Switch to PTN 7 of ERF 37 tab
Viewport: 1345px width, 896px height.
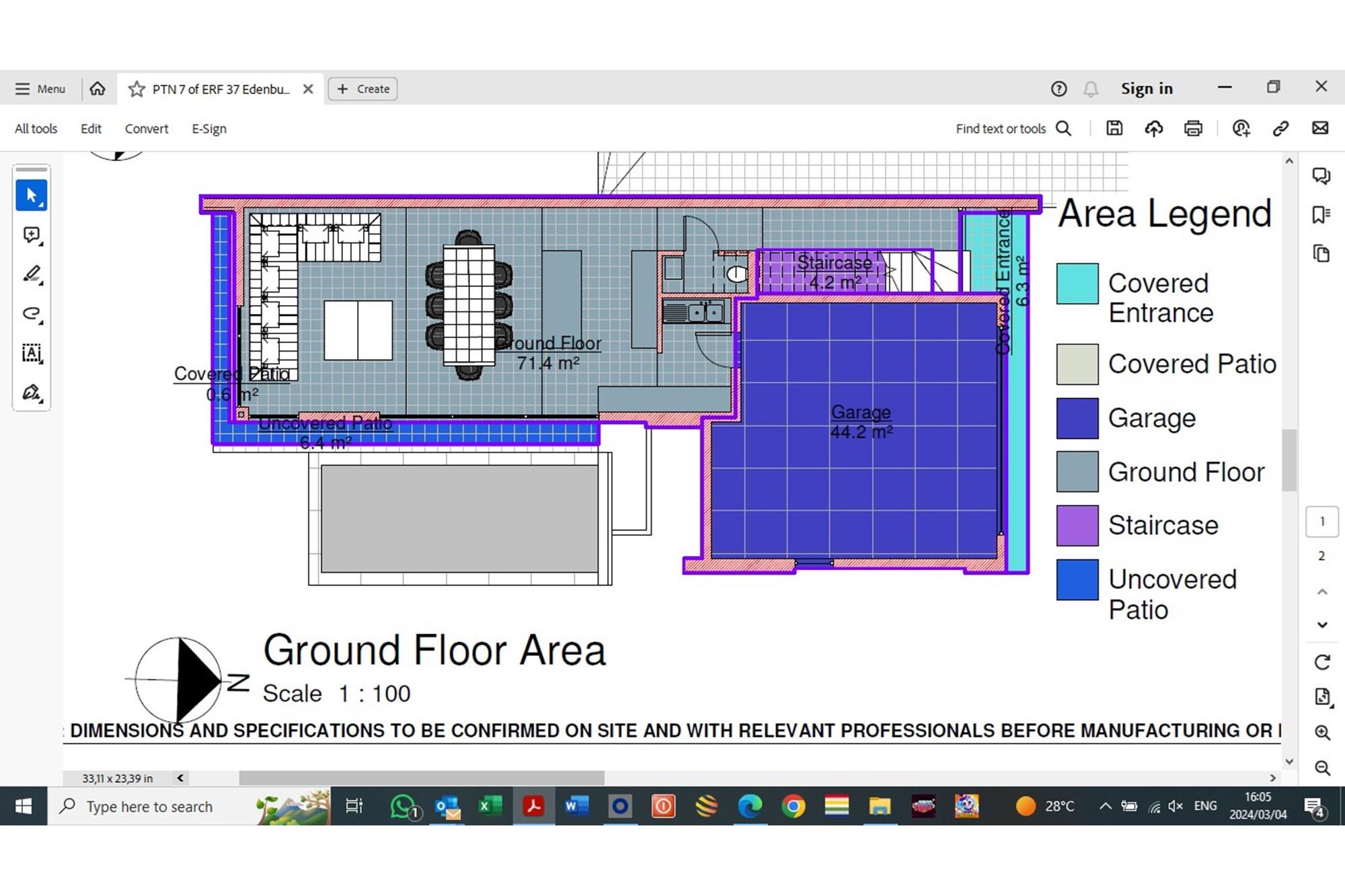221,89
